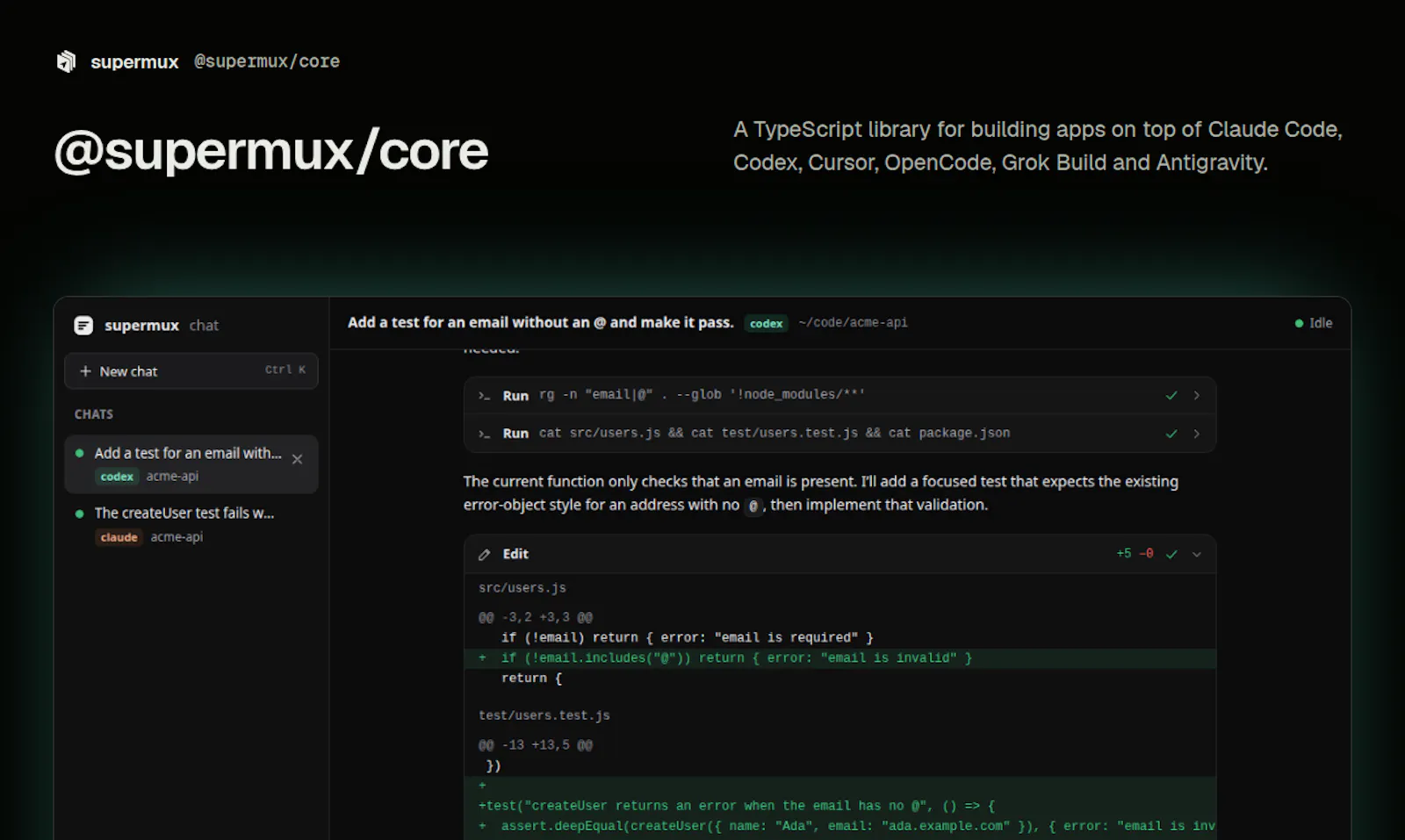Viewport: 1405px width, 840px height.
Task: Click the 'supermux' wordmark at page top
Action: 134,62
